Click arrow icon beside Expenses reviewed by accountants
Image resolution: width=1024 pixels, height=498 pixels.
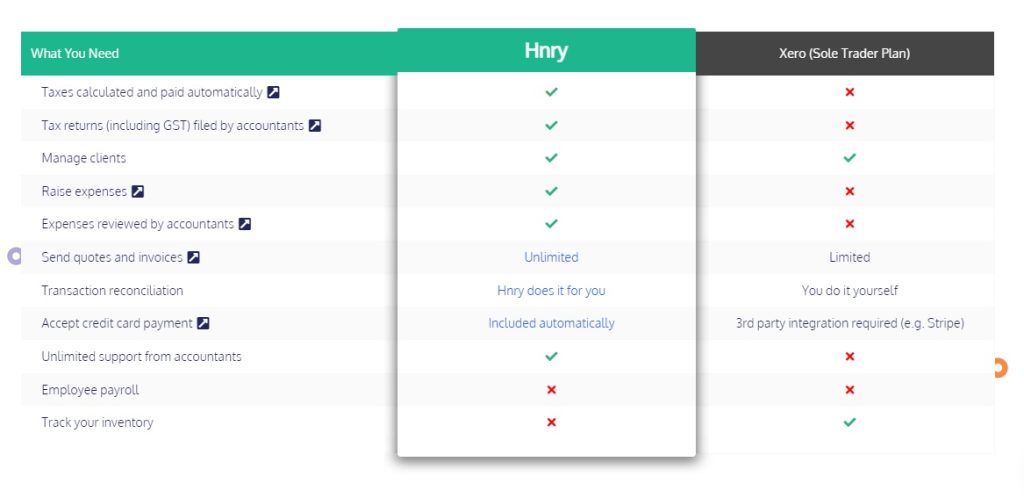pos(244,224)
